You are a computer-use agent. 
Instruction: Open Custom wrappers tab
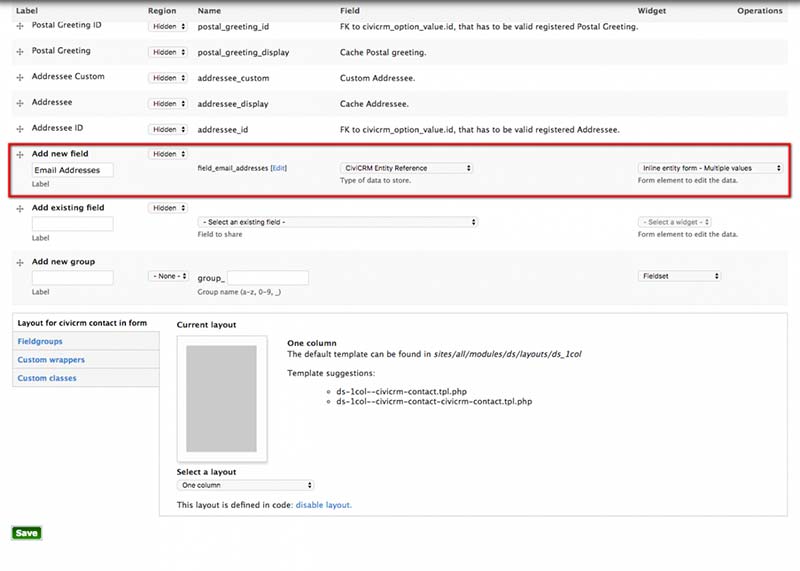pyautogui.click(x=51, y=360)
